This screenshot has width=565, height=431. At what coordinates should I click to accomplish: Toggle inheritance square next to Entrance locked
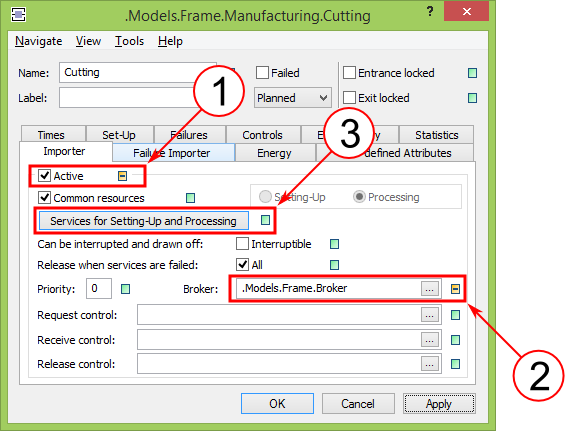tap(472, 73)
